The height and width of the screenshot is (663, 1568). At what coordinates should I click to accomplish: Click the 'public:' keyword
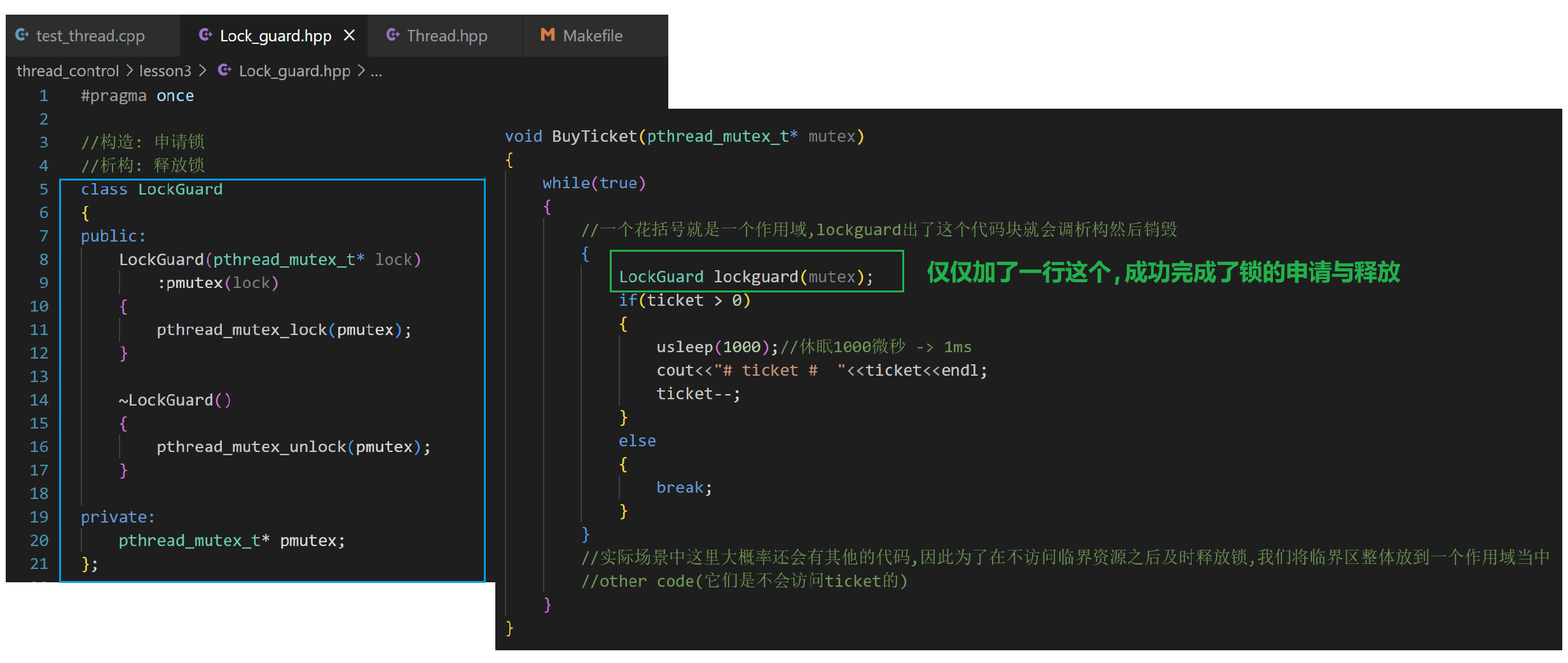[x=113, y=236]
